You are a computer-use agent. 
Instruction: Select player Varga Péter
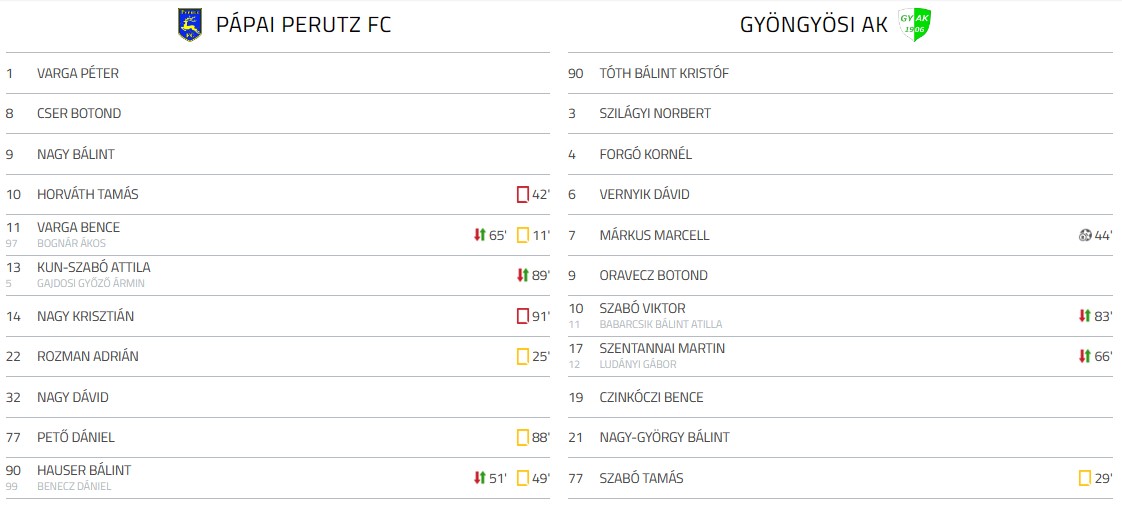[78, 73]
